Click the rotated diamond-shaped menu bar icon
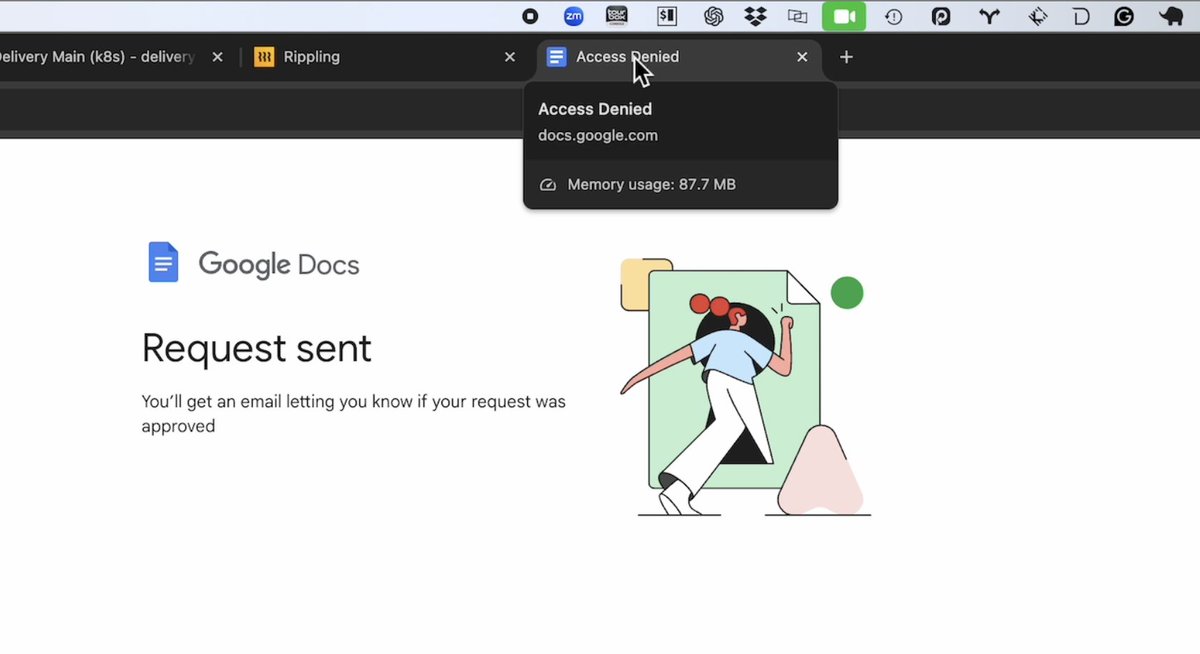 coord(1038,16)
